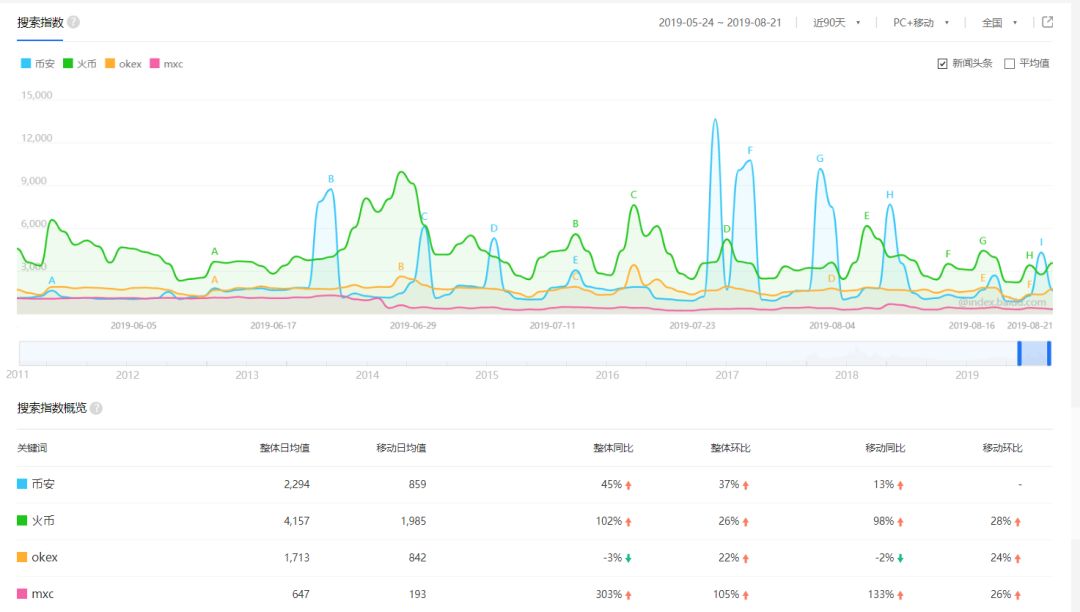Open orange news marker A on okex line
The height and width of the screenshot is (612, 1080).
214,279
